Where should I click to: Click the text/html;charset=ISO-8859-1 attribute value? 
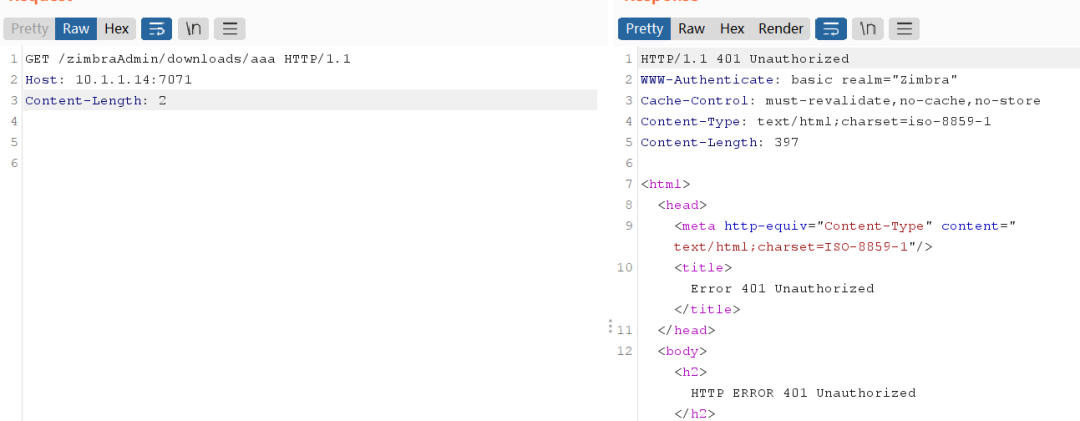791,247
